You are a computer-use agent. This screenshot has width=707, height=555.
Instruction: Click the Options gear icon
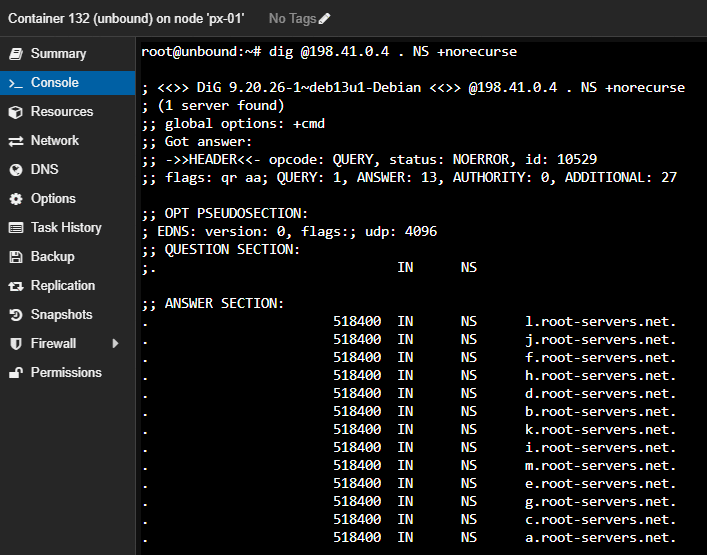[16, 199]
